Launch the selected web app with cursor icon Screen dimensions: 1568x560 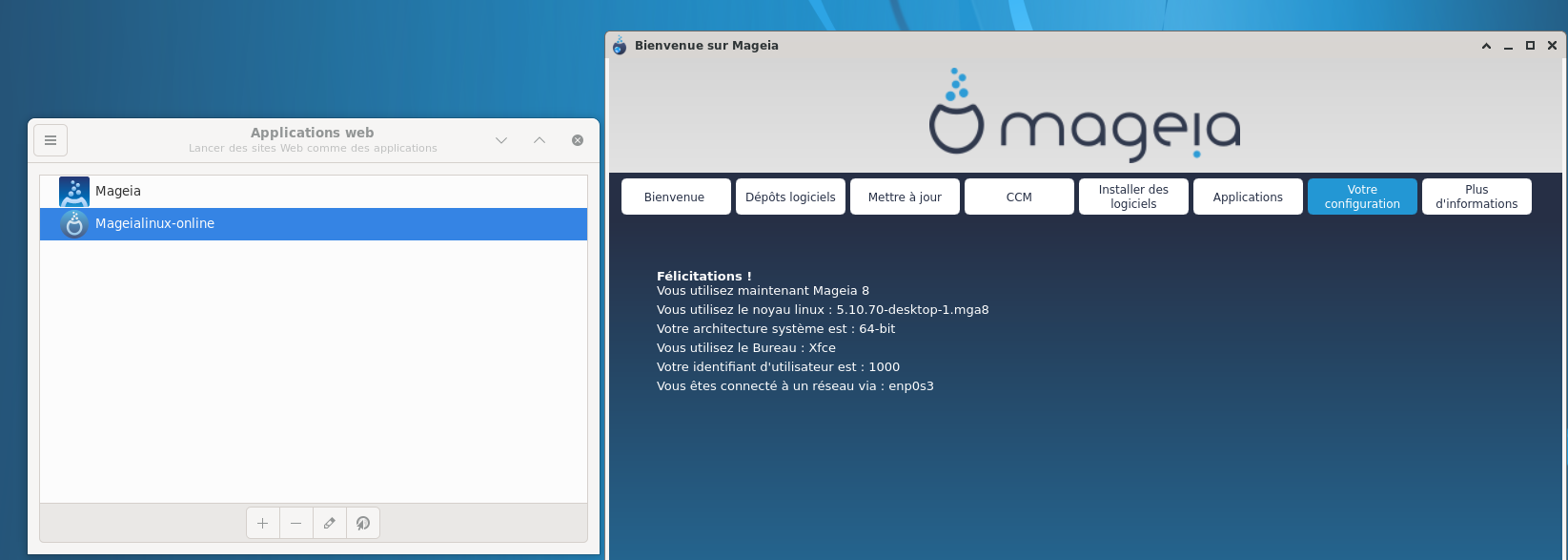pyautogui.click(x=363, y=523)
